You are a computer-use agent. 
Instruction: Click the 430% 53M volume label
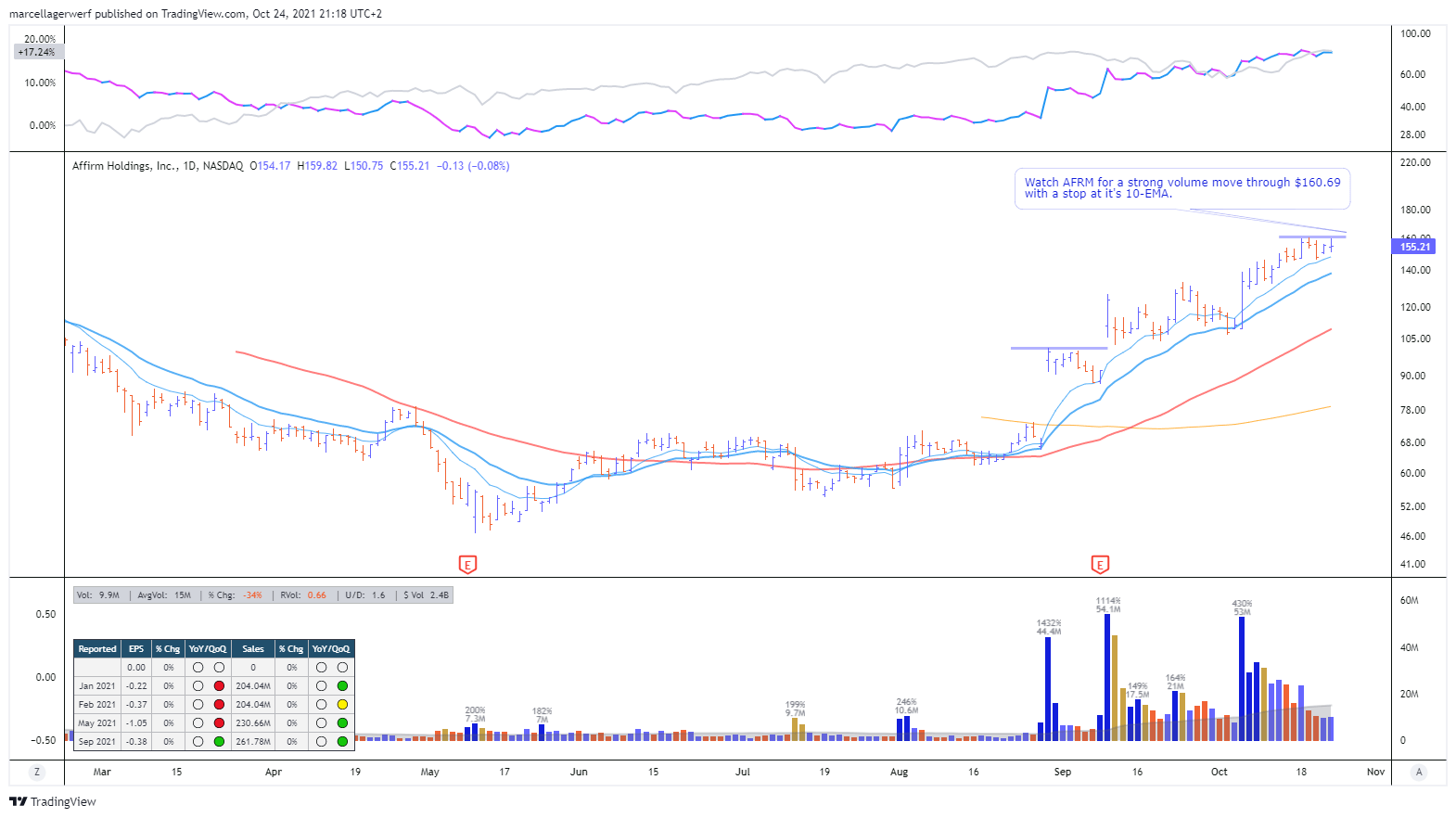pos(1242,607)
